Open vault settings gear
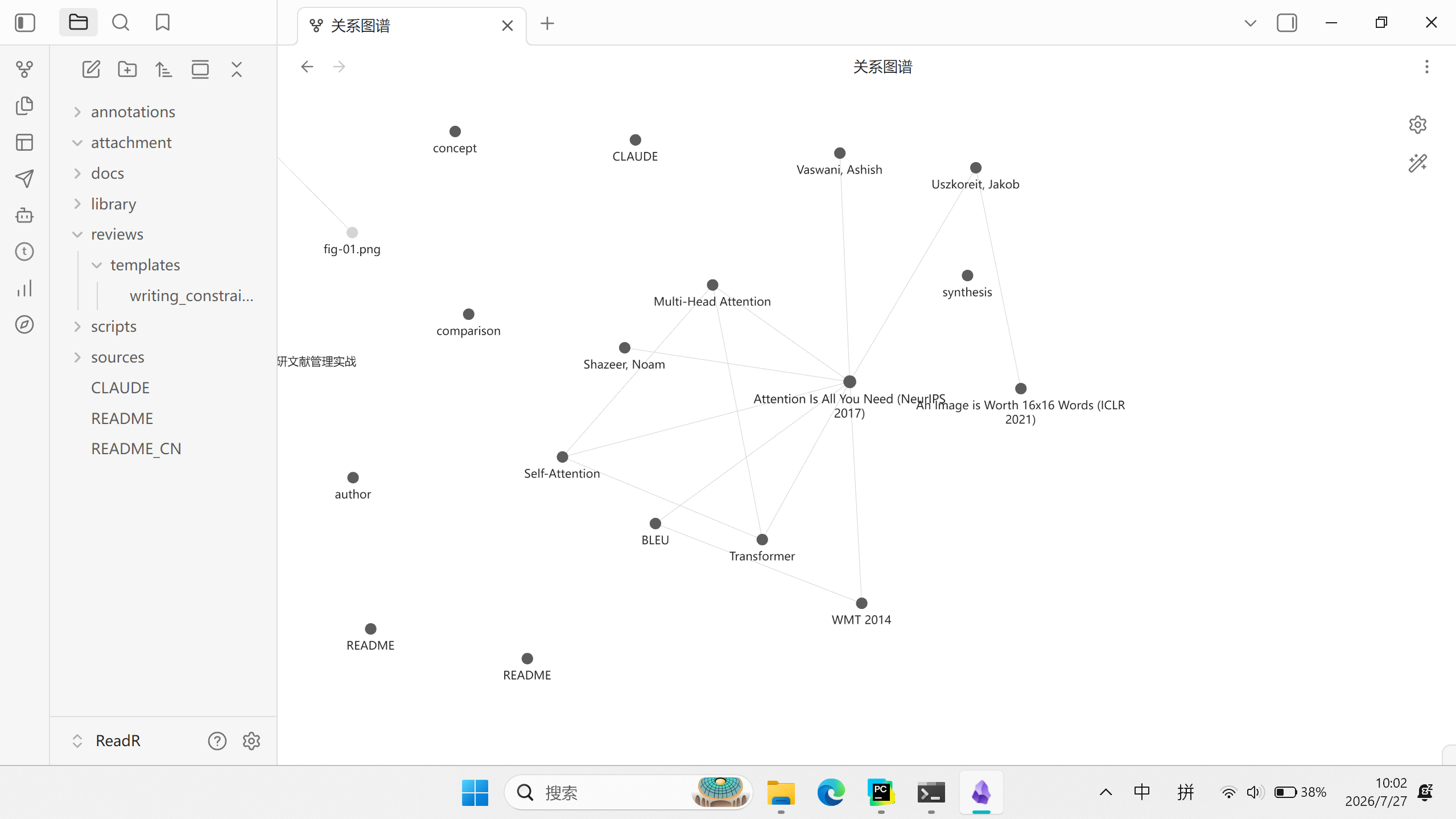 click(251, 740)
